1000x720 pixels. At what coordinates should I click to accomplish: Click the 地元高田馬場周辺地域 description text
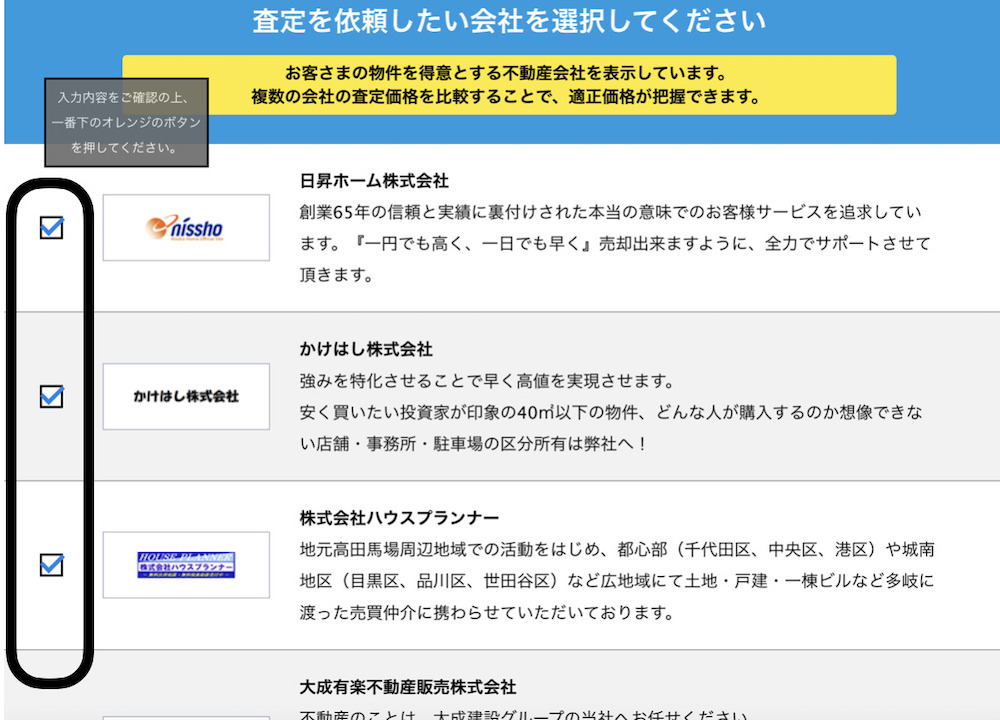pos(617,581)
